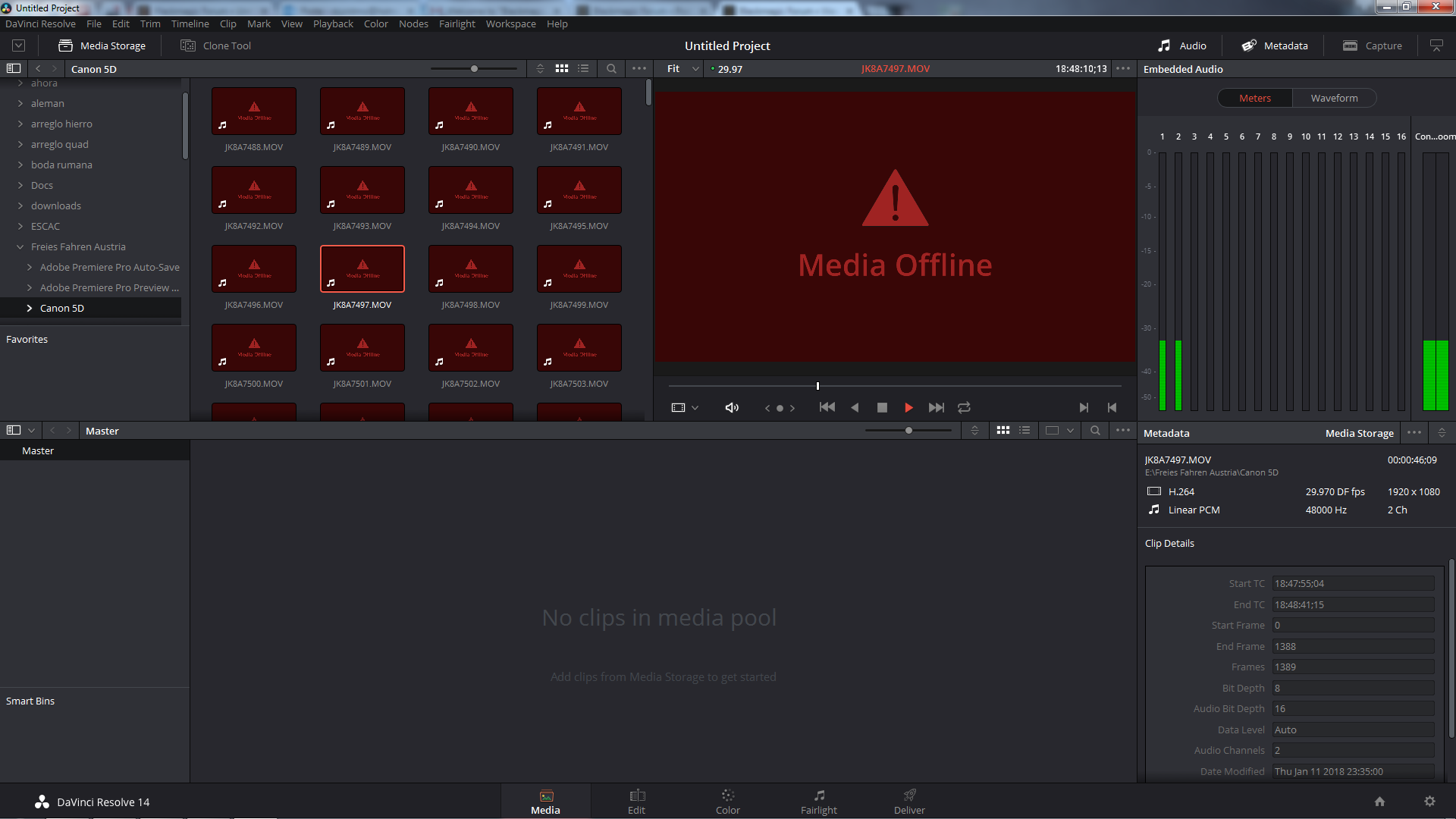Toggle Audio panel button
The width and height of the screenshot is (1456, 819).
pos(1181,45)
